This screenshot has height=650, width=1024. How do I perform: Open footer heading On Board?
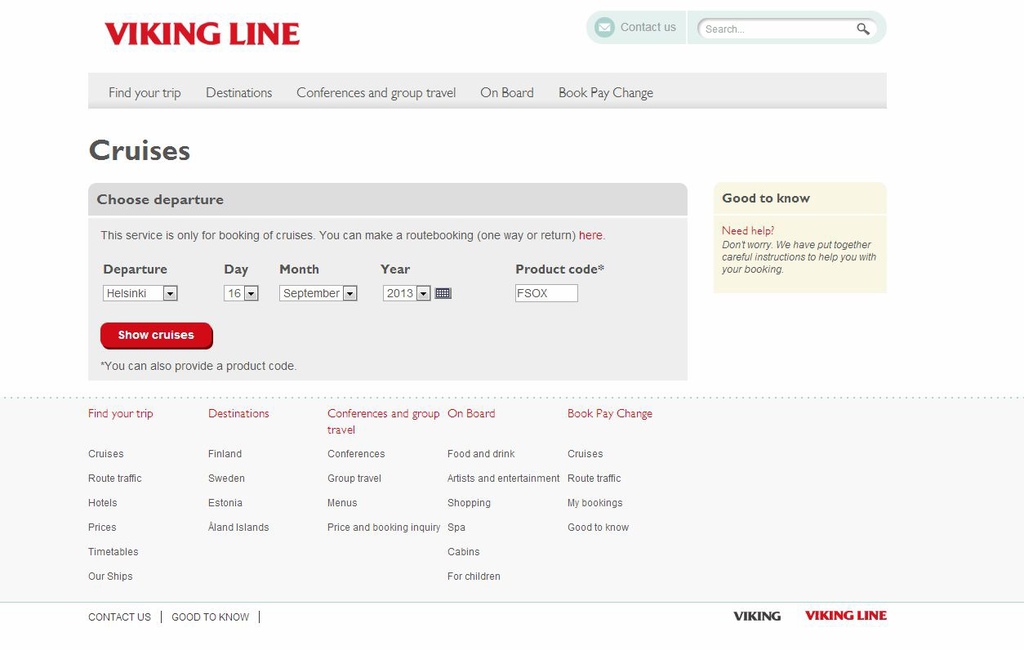pyautogui.click(x=471, y=414)
